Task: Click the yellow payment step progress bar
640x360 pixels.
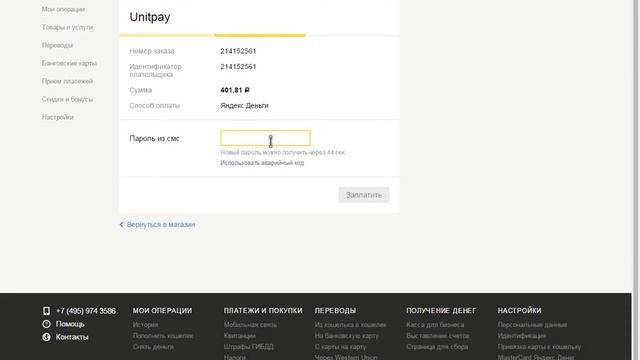Action: click(x=260, y=36)
